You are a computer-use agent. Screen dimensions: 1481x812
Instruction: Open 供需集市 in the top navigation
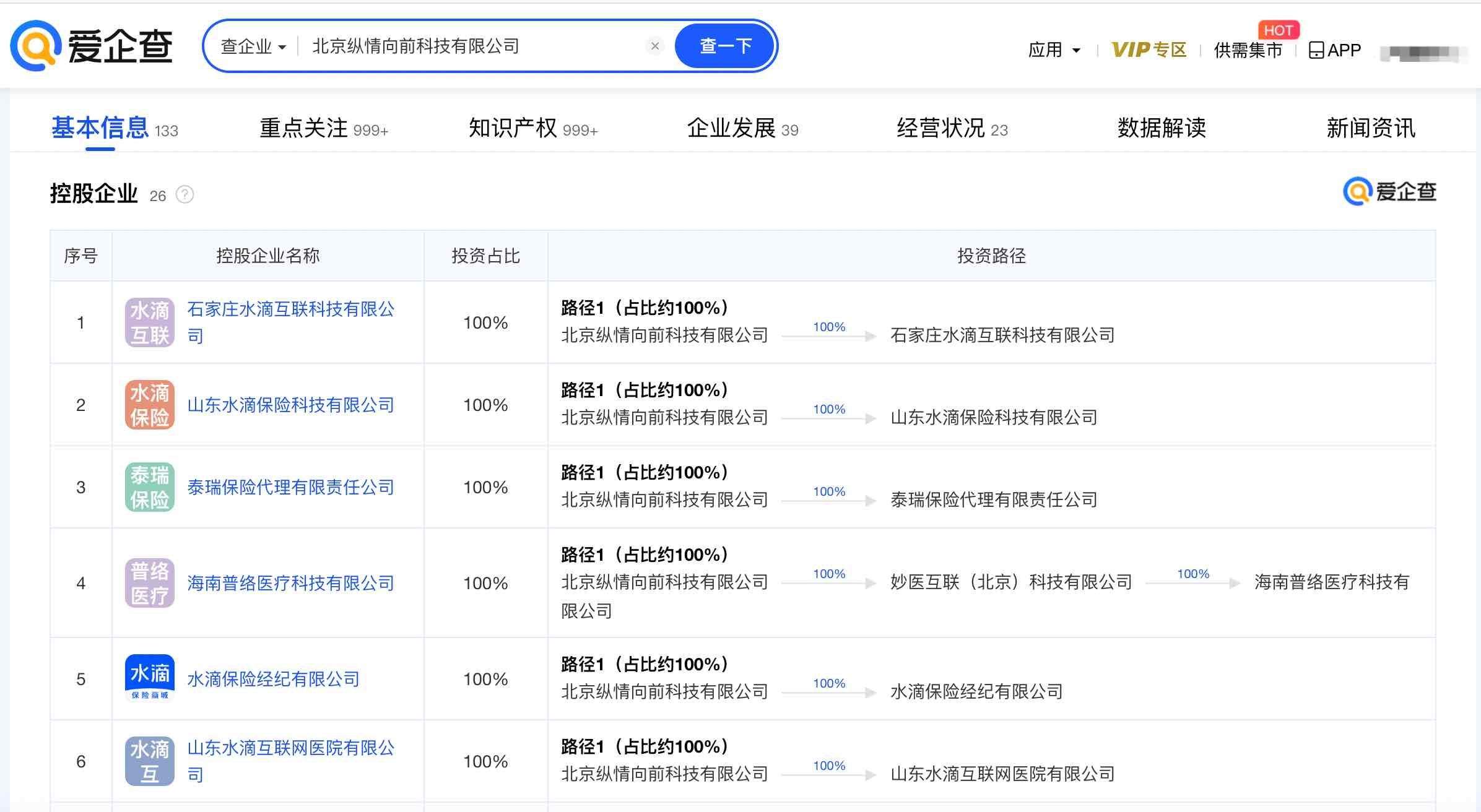tap(1248, 50)
